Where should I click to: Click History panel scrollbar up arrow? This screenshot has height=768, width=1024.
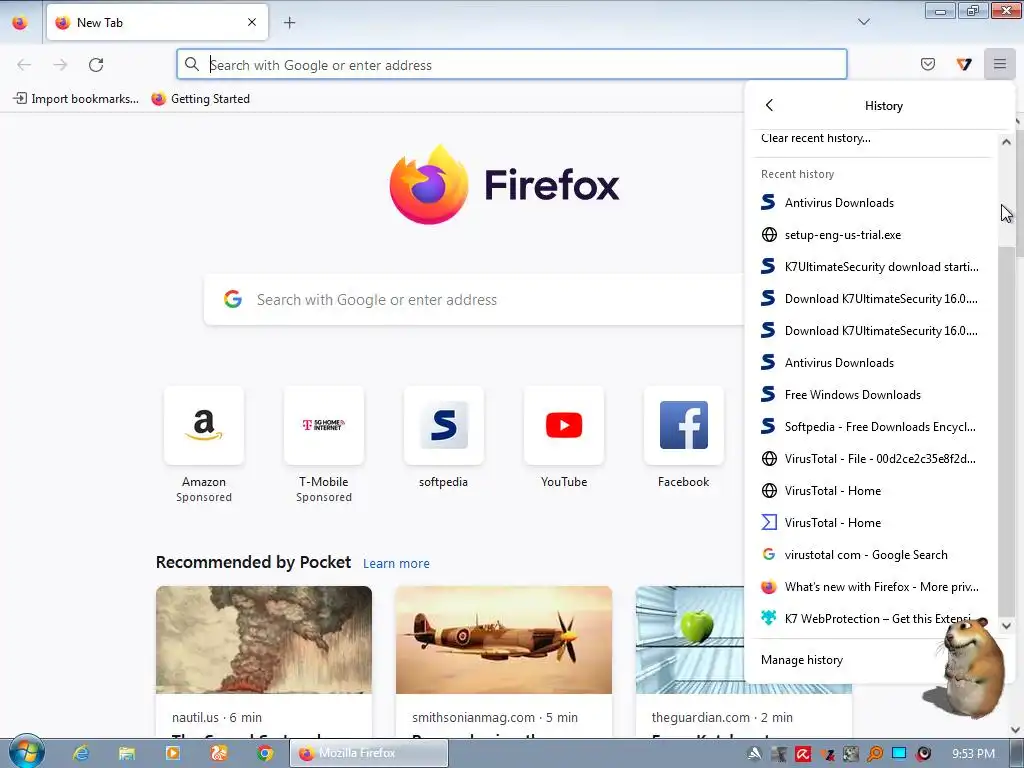pyautogui.click(x=1006, y=142)
